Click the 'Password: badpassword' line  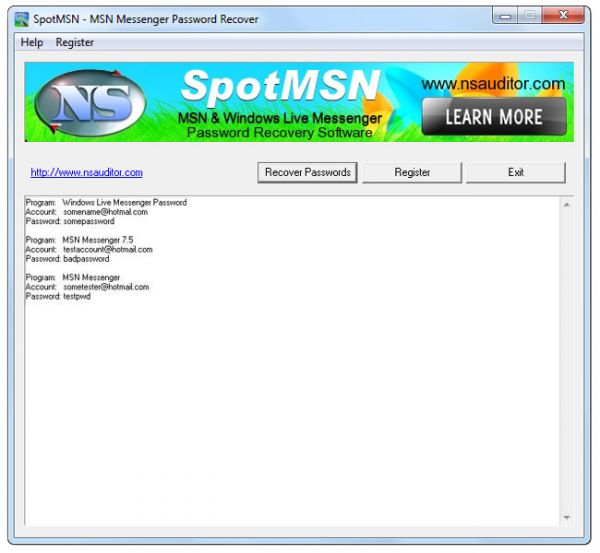tap(67, 259)
